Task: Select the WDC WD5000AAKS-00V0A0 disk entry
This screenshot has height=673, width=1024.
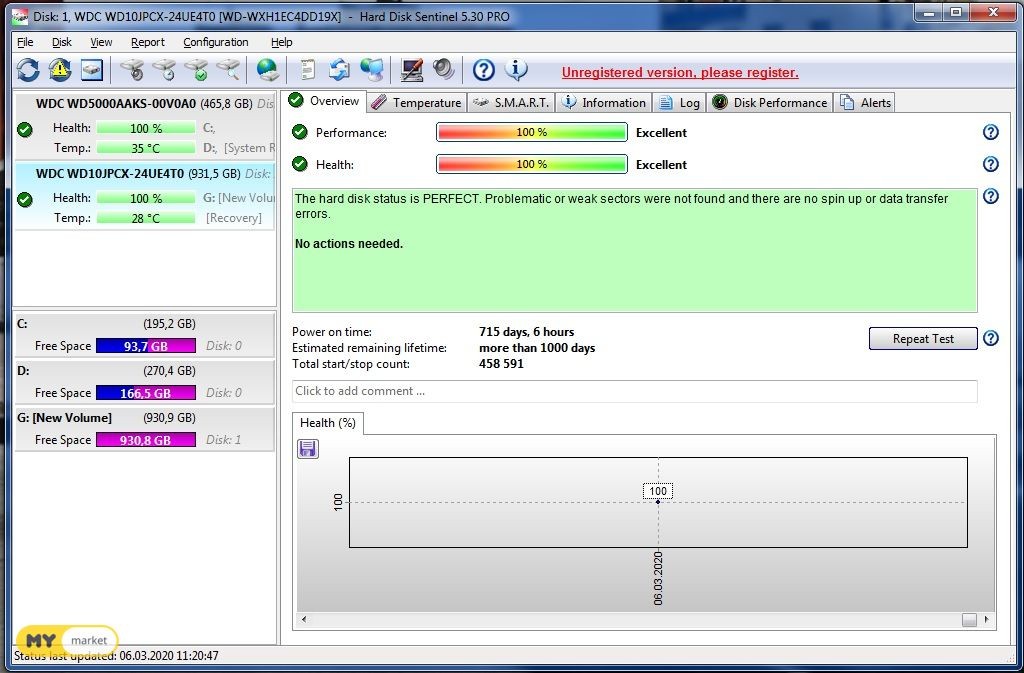Action: tap(145, 127)
